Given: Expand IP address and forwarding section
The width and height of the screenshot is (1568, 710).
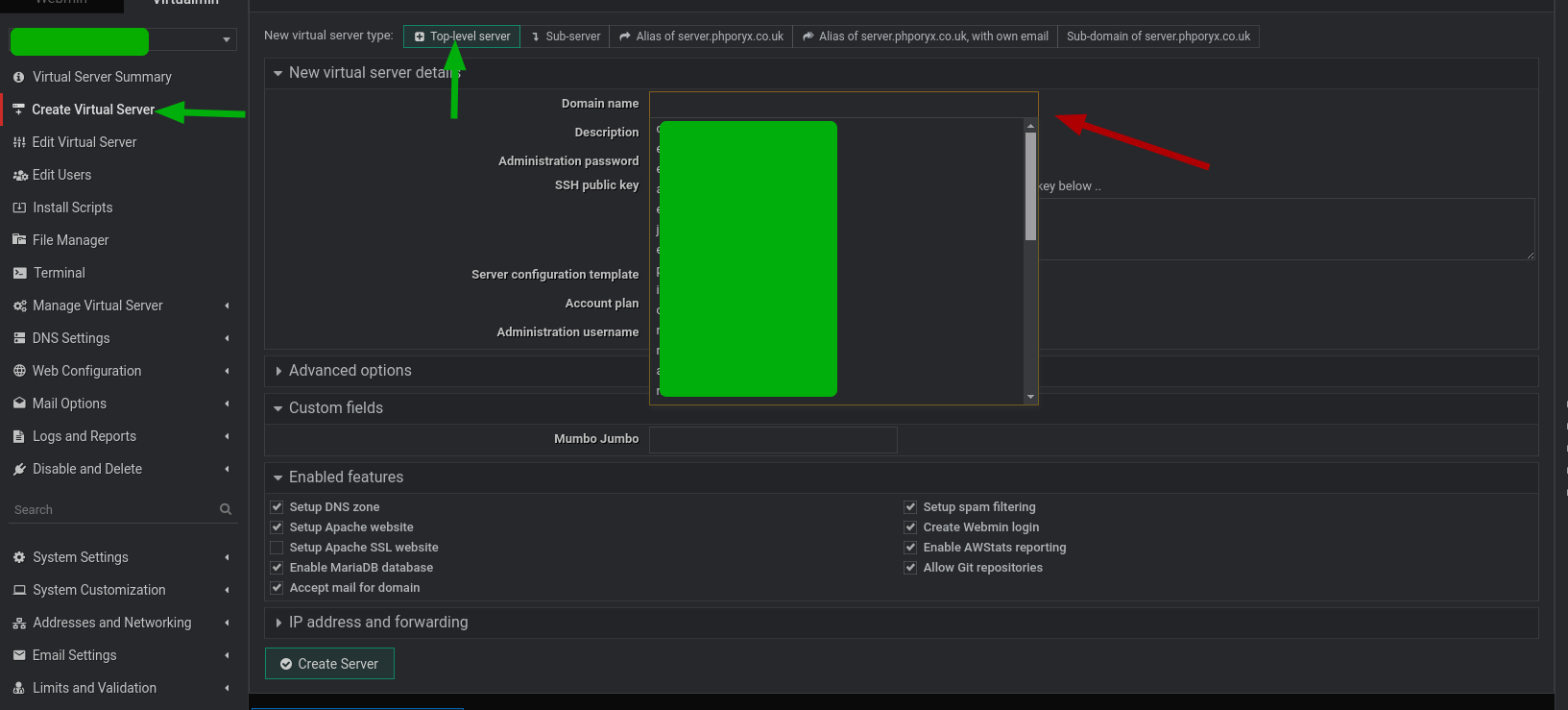Looking at the screenshot, I should tap(377, 623).
